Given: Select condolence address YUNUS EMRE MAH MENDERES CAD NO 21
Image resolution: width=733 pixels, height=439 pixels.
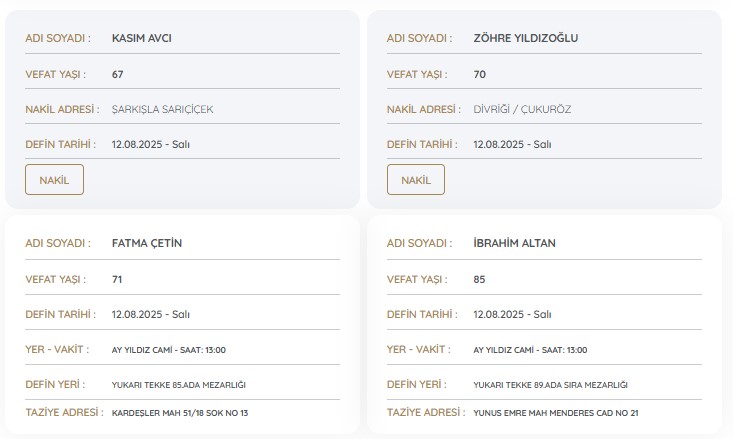Looking at the screenshot, I should [x=555, y=412].
